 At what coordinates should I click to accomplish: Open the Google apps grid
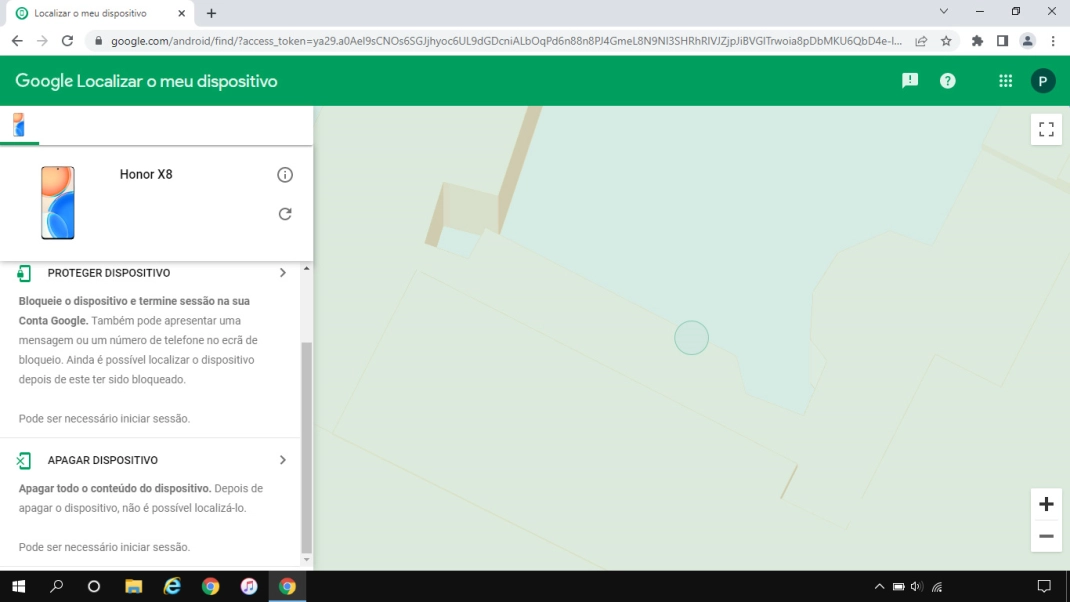(x=1005, y=80)
